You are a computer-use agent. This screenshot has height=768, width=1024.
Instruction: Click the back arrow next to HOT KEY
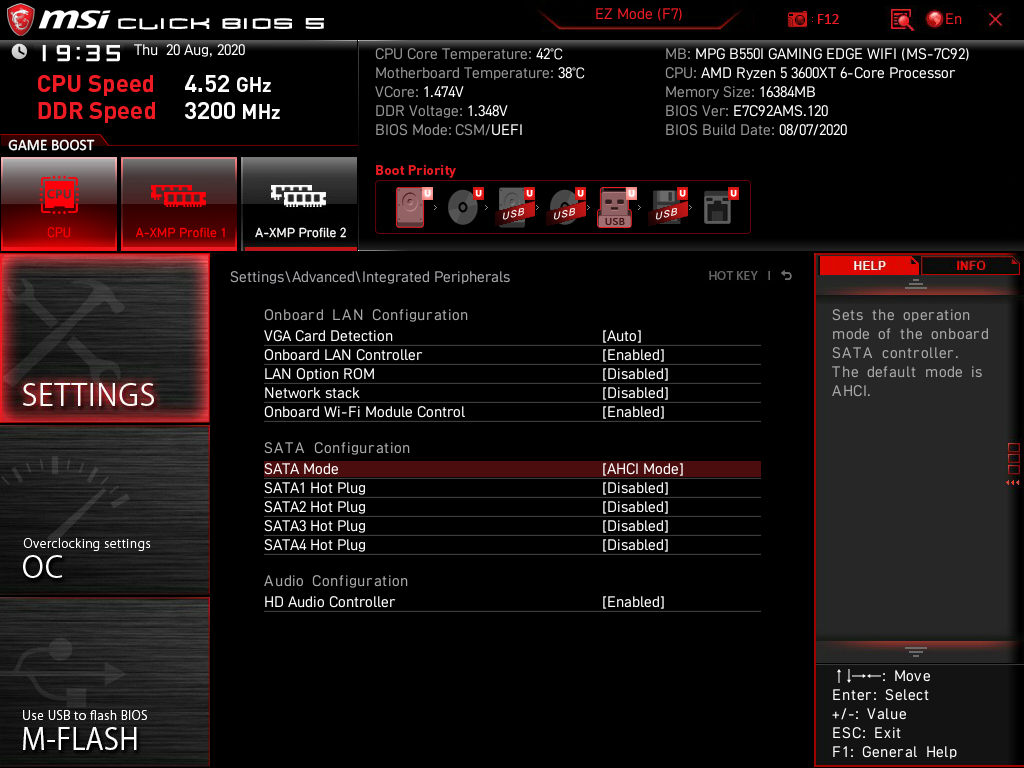pyautogui.click(x=787, y=276)
